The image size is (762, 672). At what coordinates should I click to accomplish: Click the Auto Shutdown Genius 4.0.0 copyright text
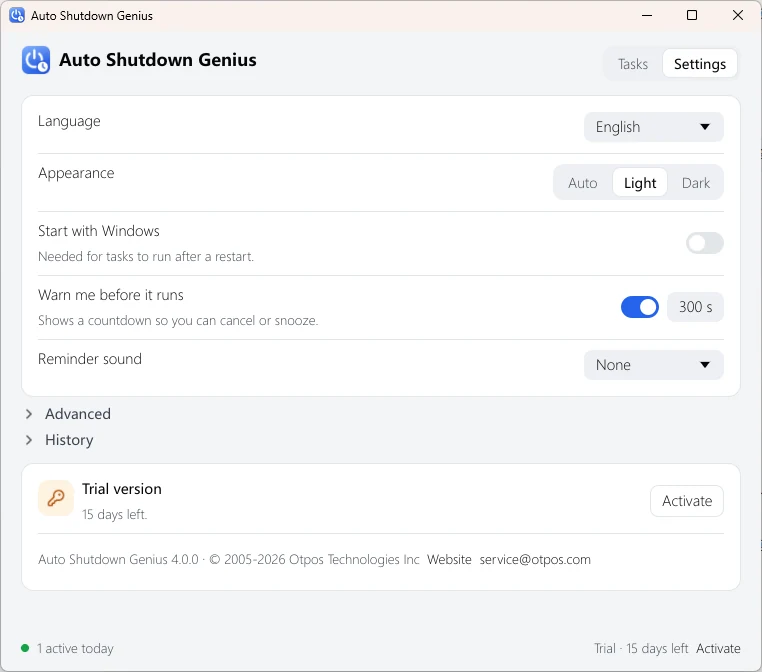[x=228, y=560]
